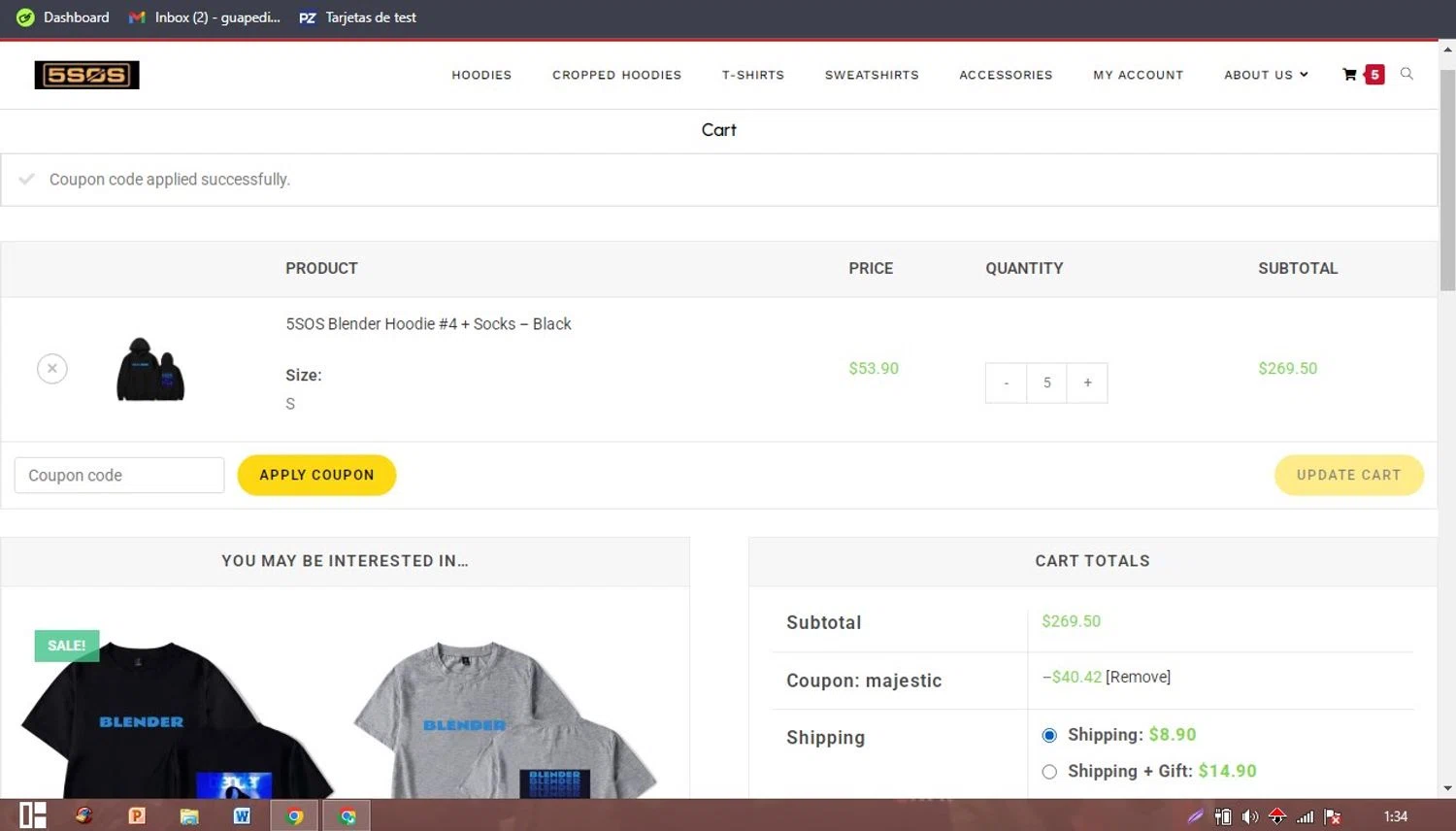The height and width of the screenshot is (831, 1456).
Task: Open the black Blender T-shirt thumbnail
Action: click(x=178, y=718)
